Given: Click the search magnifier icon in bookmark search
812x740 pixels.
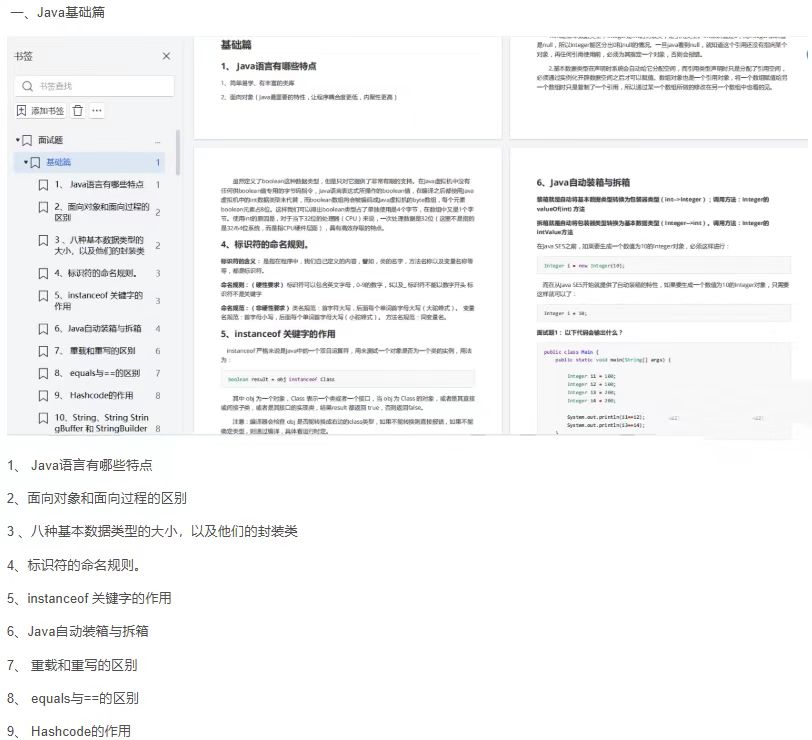Looking at the screenshot, I should click(x=27, y=86).
